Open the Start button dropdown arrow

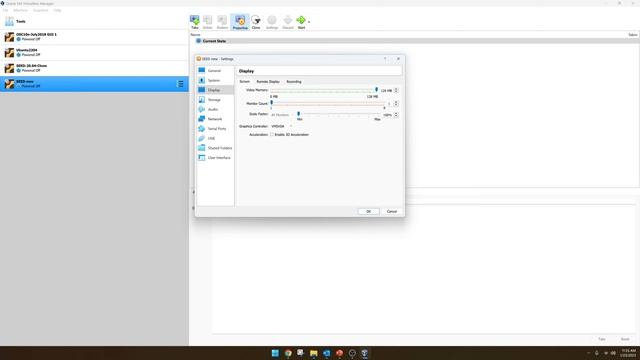(309, 22)
